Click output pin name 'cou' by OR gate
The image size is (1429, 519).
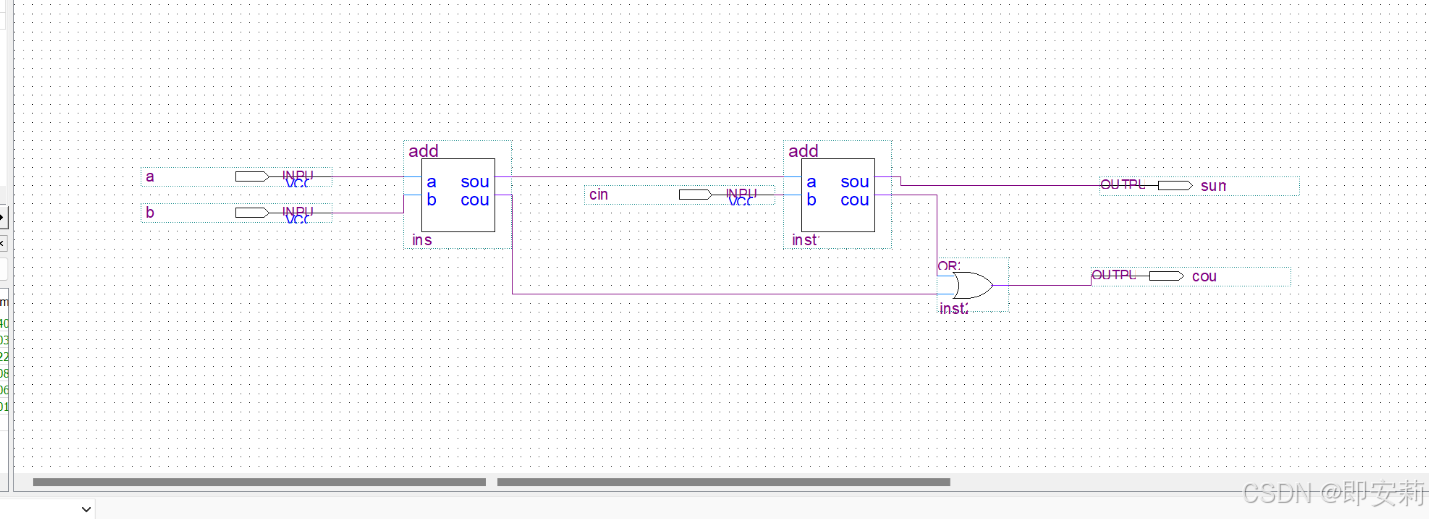point(1204,276)
